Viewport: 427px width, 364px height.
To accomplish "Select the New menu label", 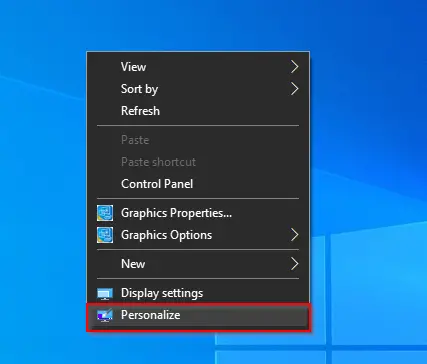I will [133, 264].
